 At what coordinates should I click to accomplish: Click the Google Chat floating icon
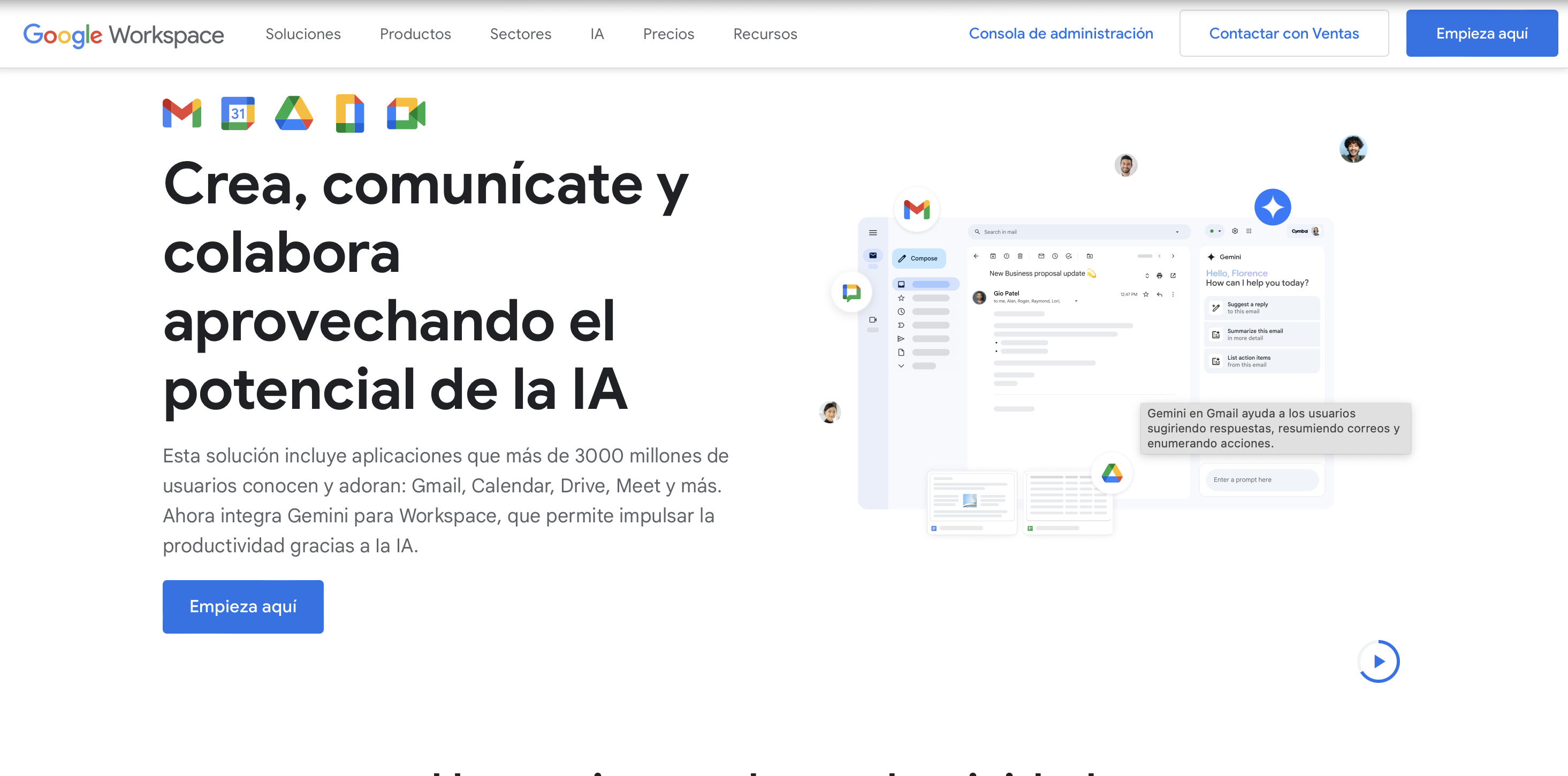[851, 292]
